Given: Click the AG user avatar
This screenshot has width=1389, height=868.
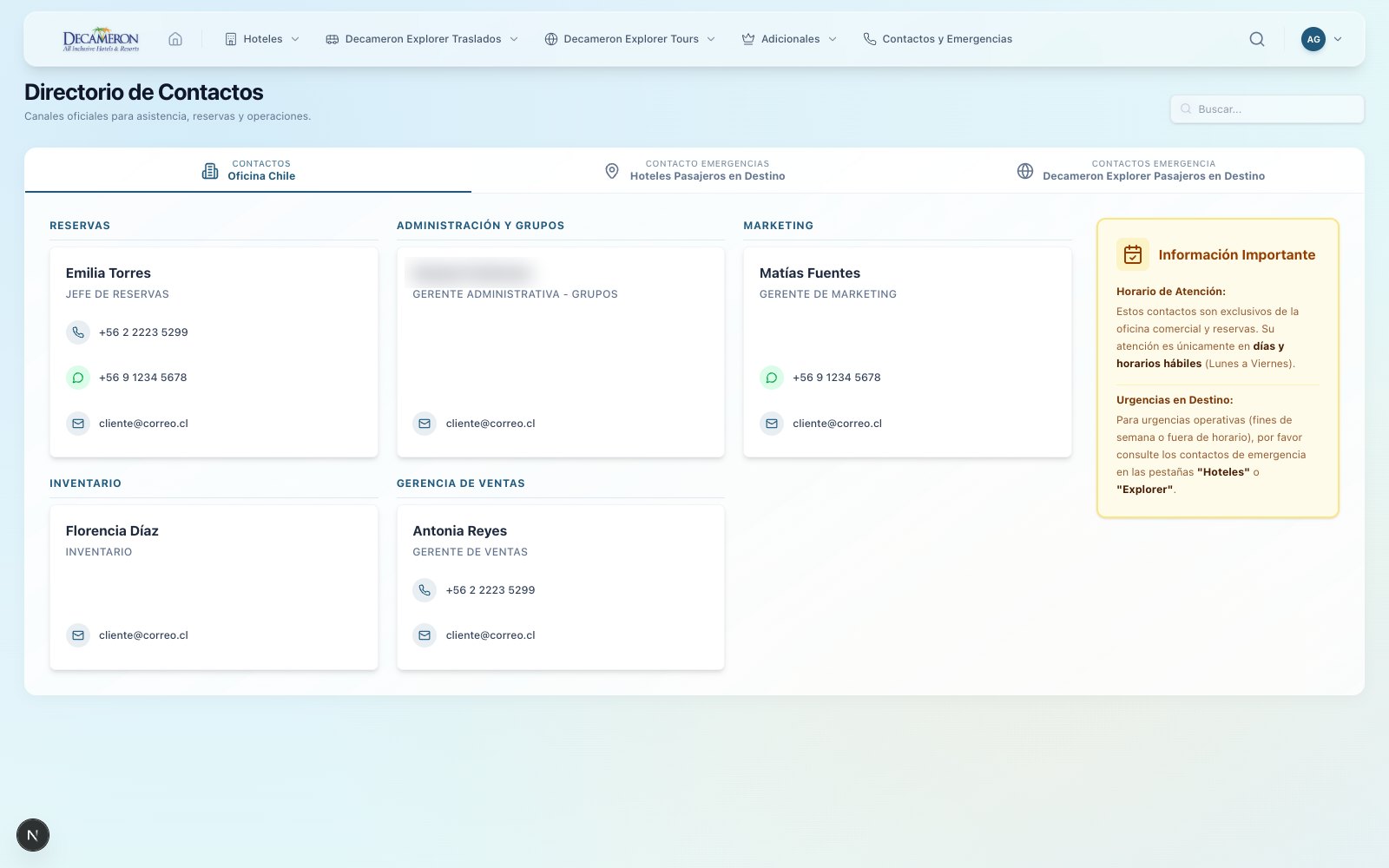Looking at the screenshot, I should tap(1313, 39).
